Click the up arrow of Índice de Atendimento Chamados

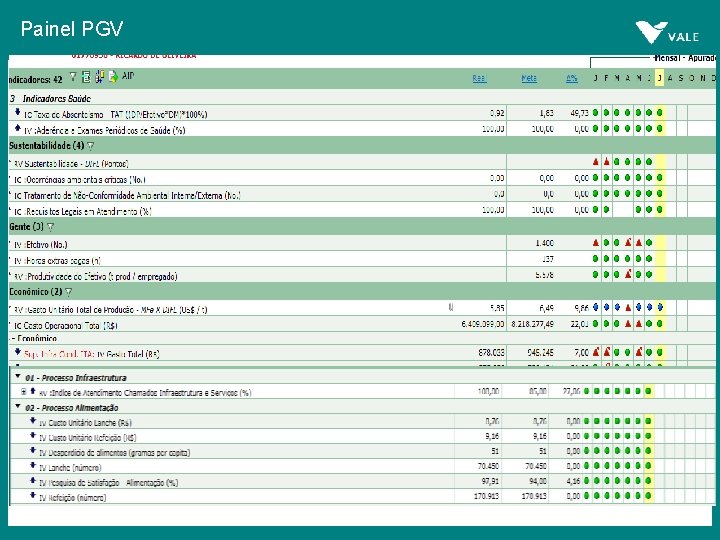tap(33, 391)
